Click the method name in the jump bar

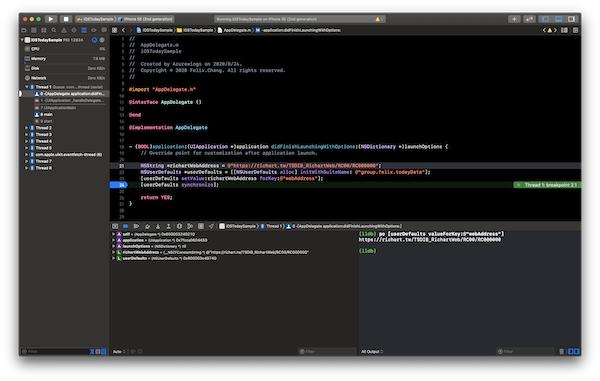click(298, 30)
